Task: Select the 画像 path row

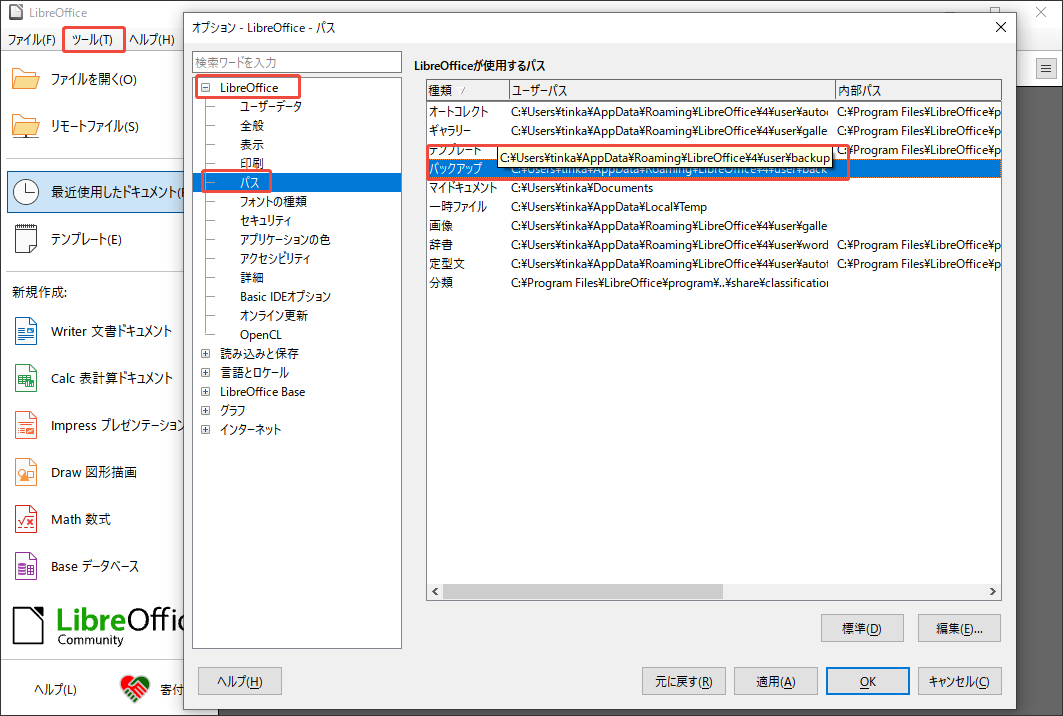Action: click(714, 226)
